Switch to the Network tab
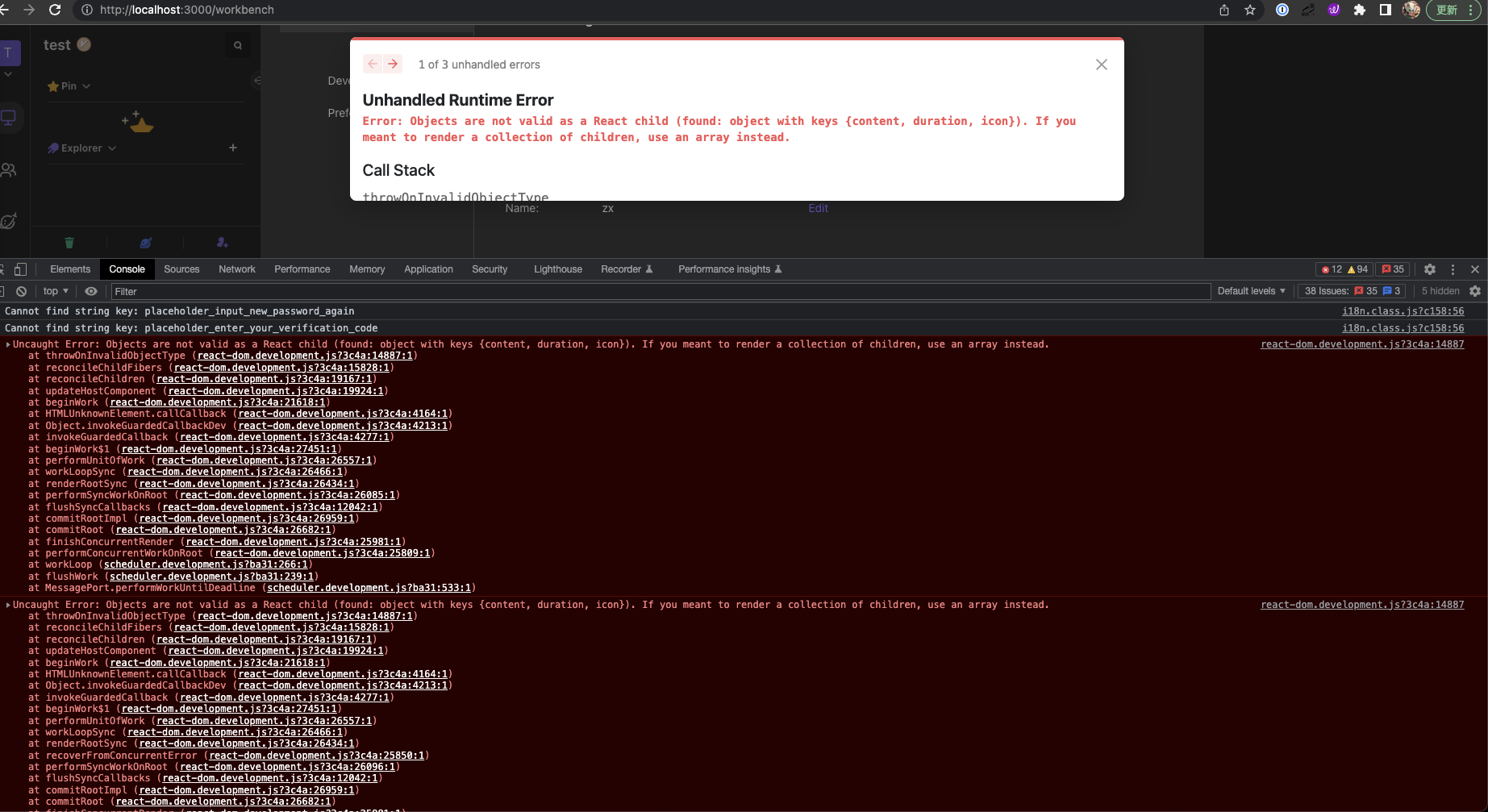 [236, 269]
